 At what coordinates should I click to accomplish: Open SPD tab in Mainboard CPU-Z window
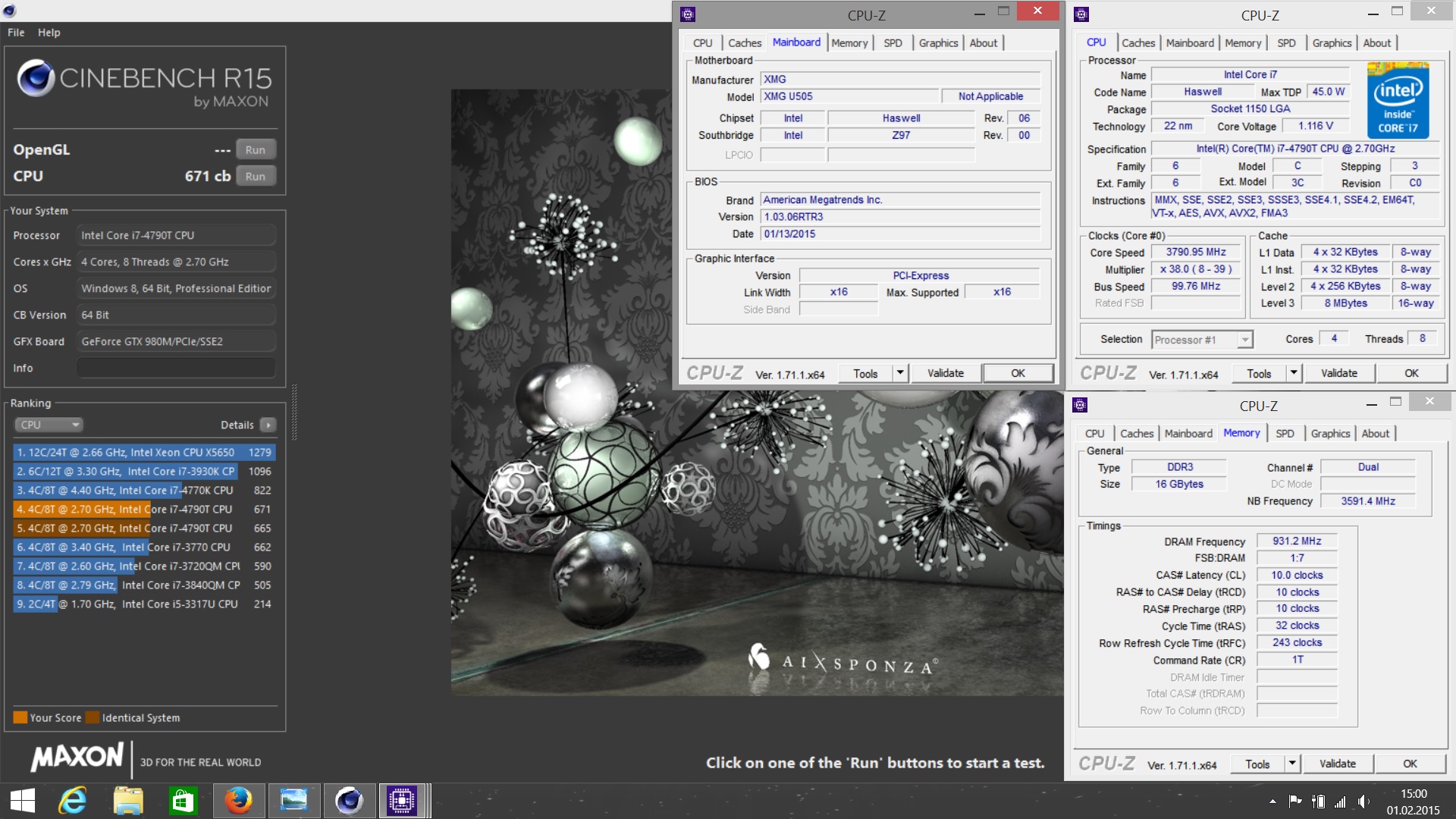tap(893, 43)
